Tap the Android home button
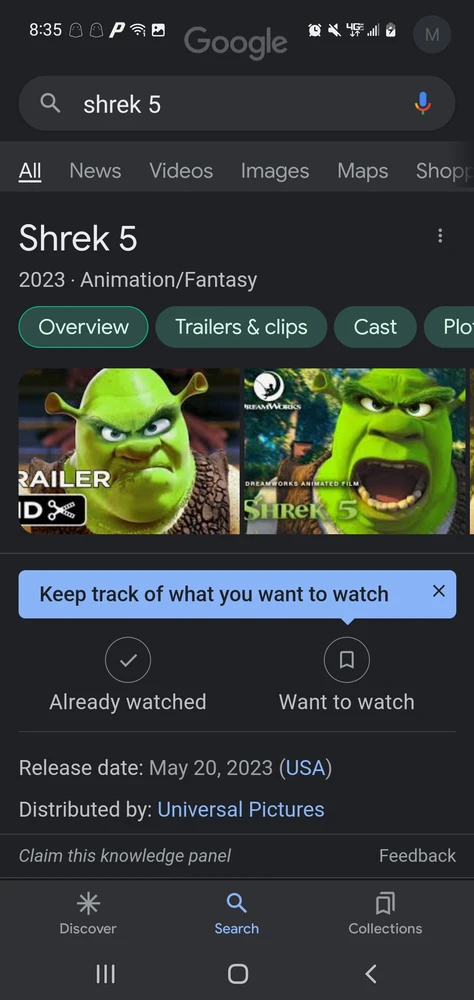This screenshot has width=474, height=1000. click(x=237, y=974)
